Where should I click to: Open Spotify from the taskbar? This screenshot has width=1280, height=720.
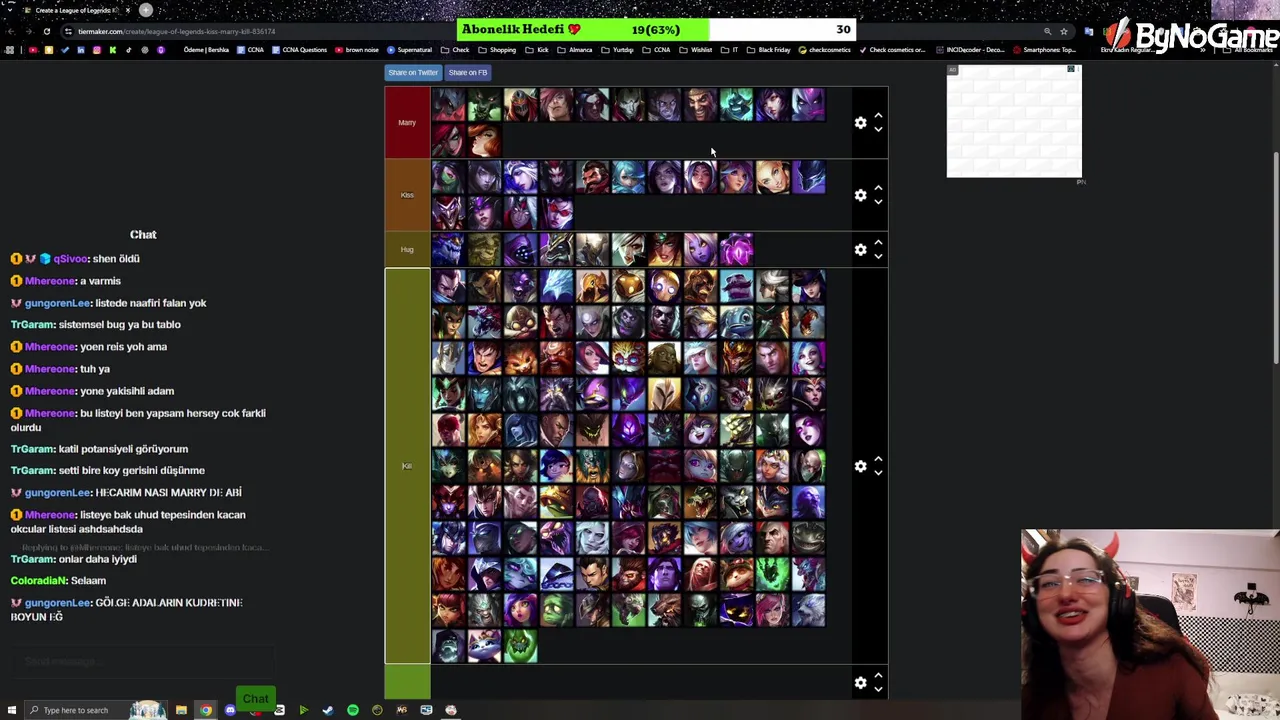click(352, 710)
